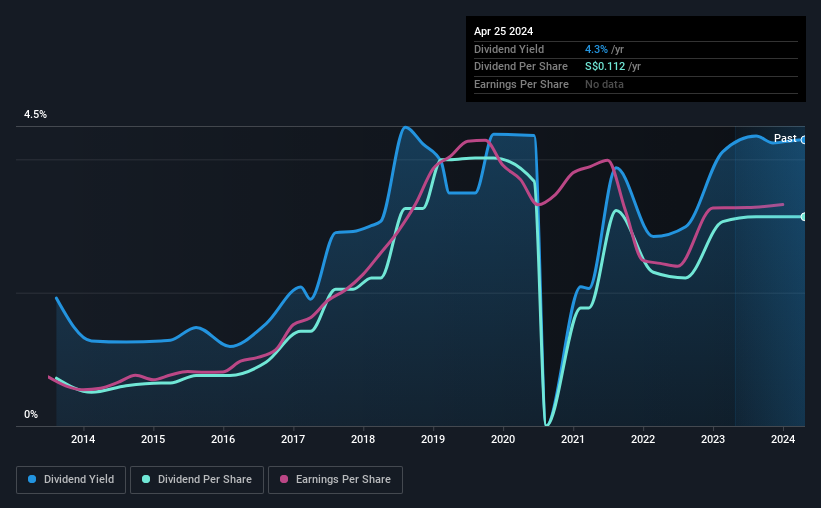Click the 2015 x-axis label
The width and height of the screenshot is (821, 508).
coord(153,439)
